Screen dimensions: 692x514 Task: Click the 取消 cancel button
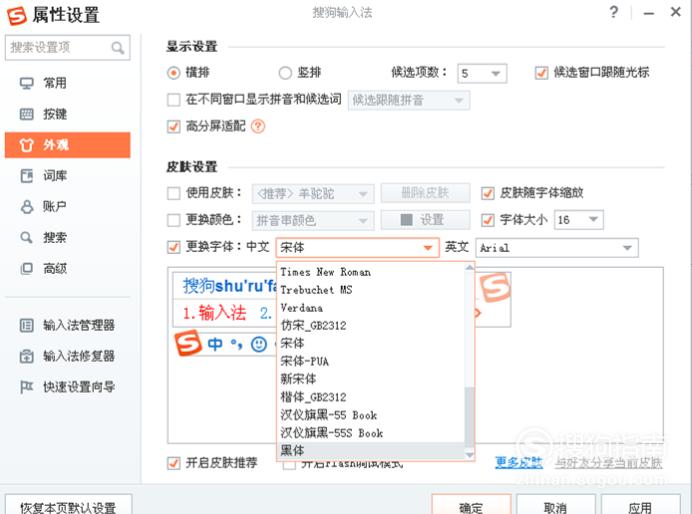(556, 505)
